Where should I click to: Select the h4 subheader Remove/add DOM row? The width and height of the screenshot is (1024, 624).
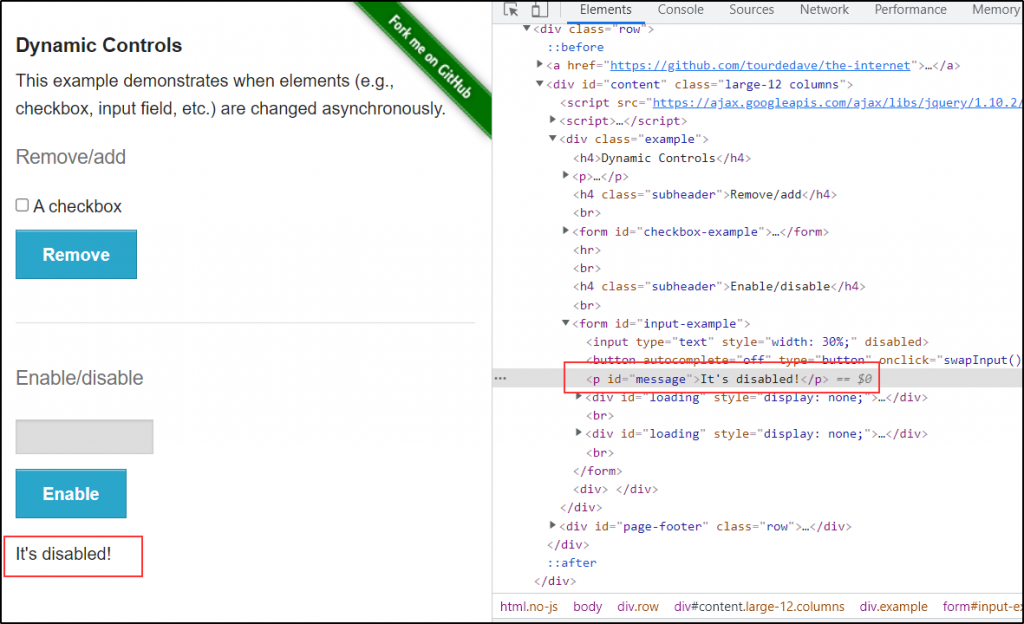tap(705, 195)
